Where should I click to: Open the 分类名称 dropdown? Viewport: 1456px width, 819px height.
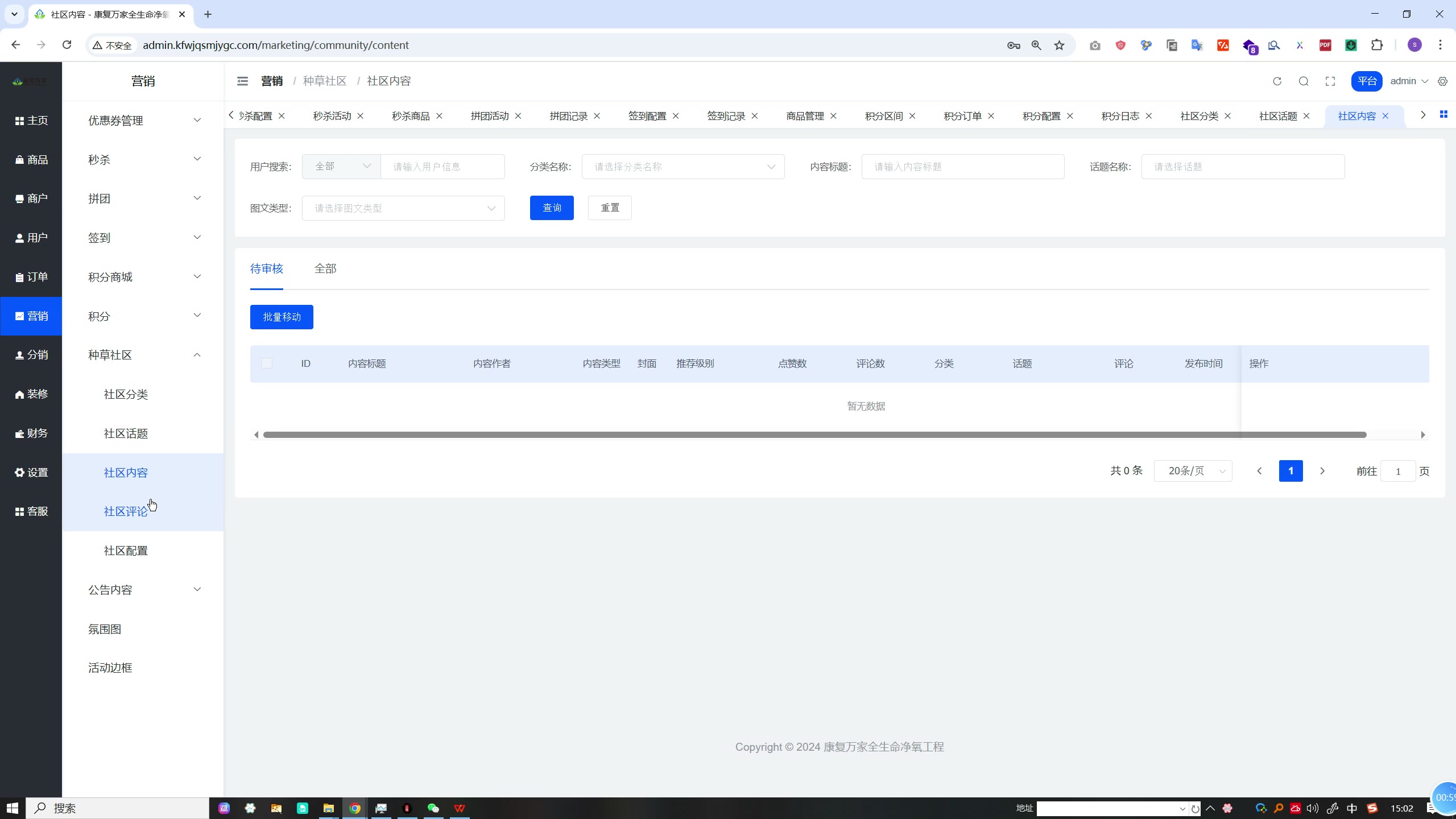[x=683, y=167]
